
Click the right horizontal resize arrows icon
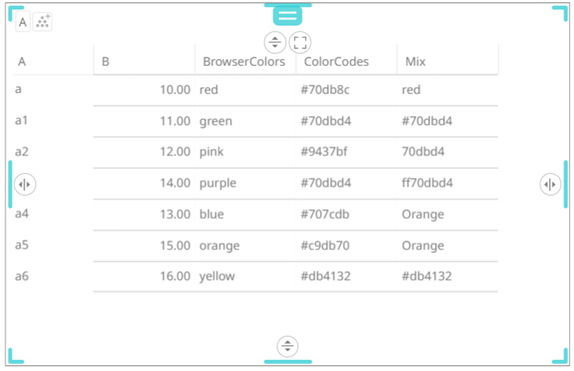pyautogui.click(x=550, y=184)
